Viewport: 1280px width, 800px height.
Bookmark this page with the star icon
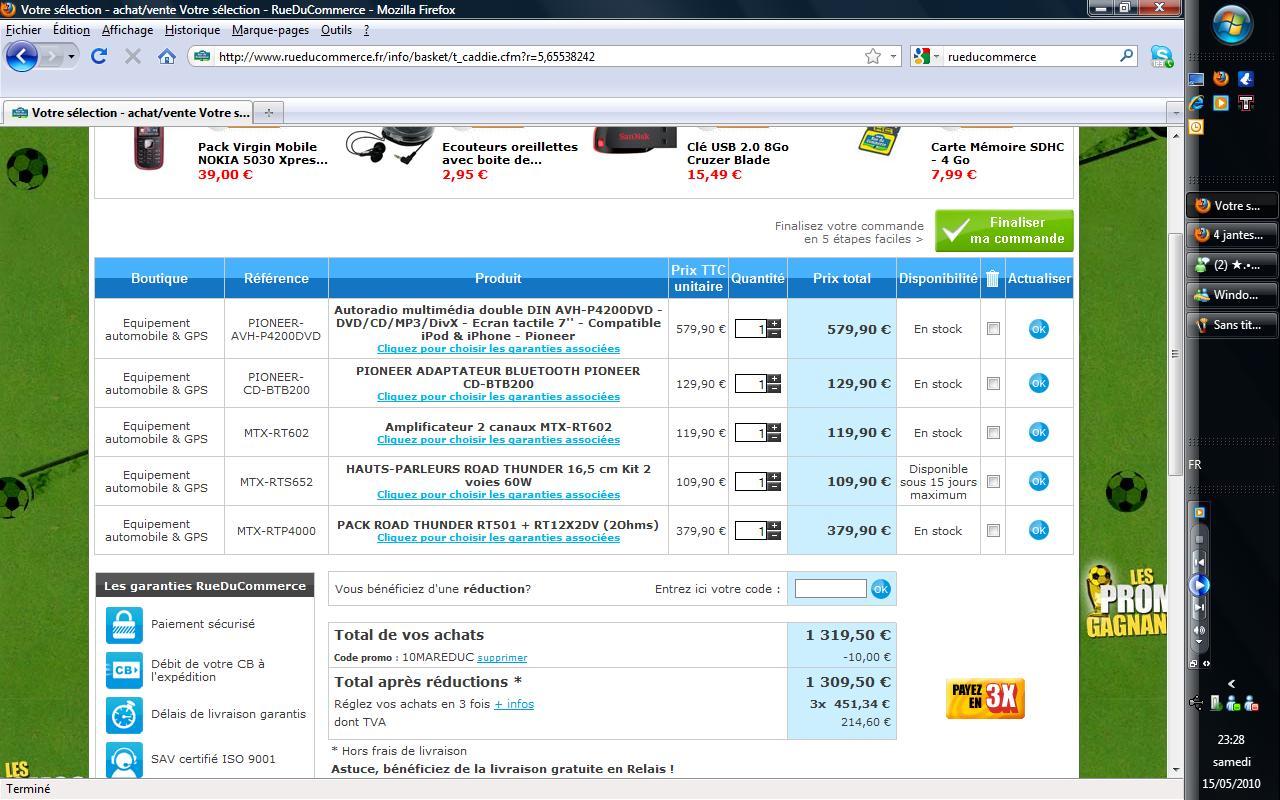(x=873, y=56)
